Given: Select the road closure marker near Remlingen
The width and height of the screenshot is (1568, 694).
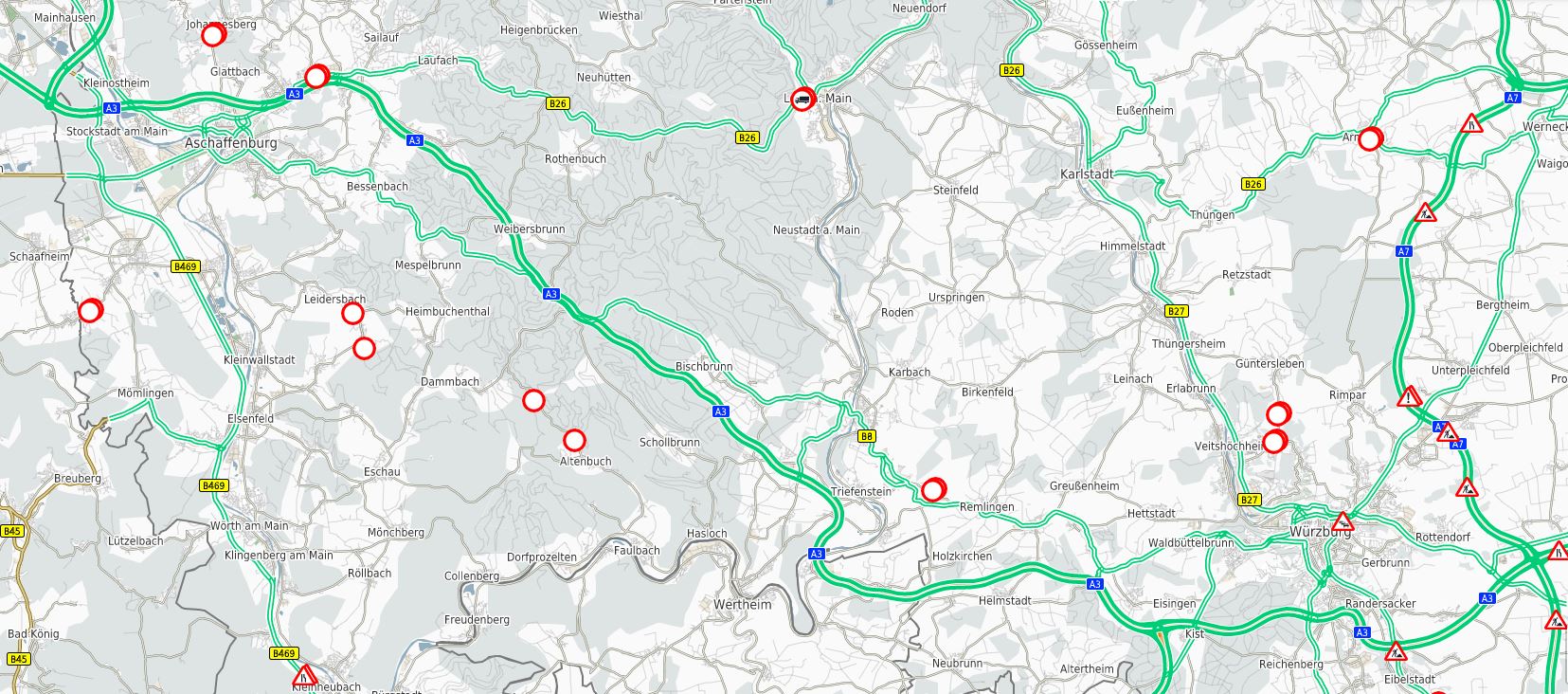Looking at the screenshot, I should pyautogui.click(x=933, y=489).
